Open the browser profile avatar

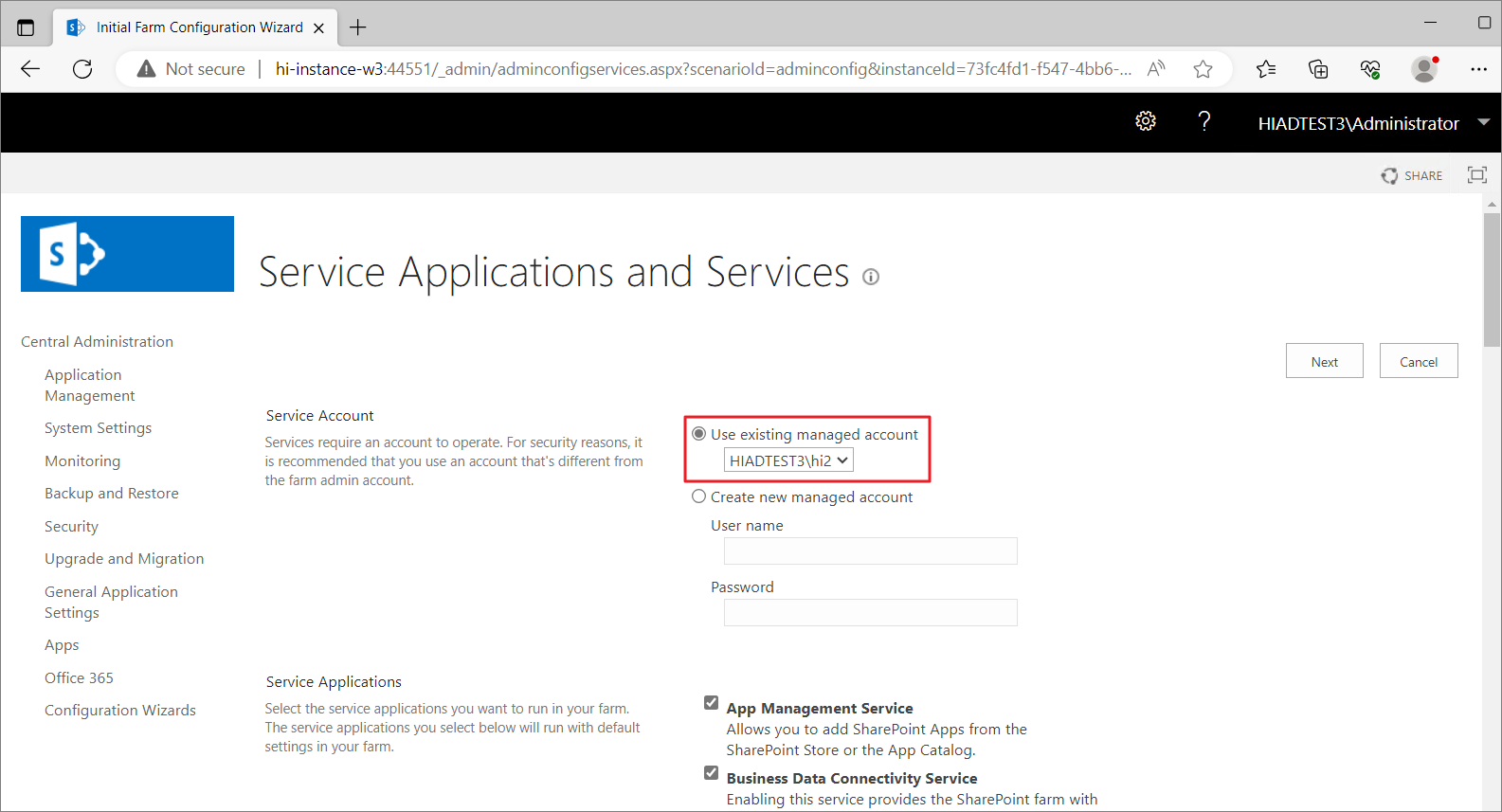click(x=1424, y=68)
